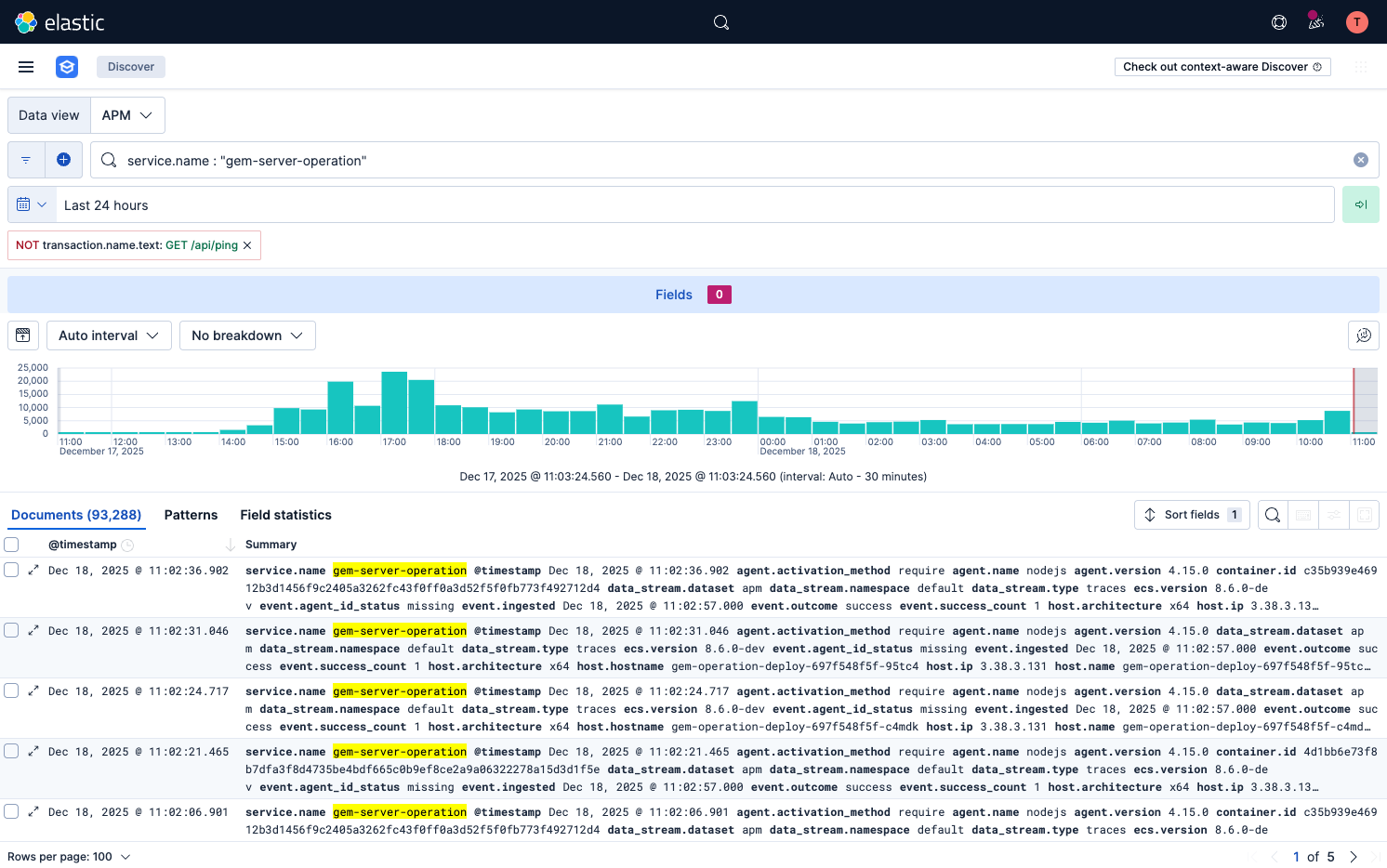Click the search magnifier in the top header

pos(721,22)
